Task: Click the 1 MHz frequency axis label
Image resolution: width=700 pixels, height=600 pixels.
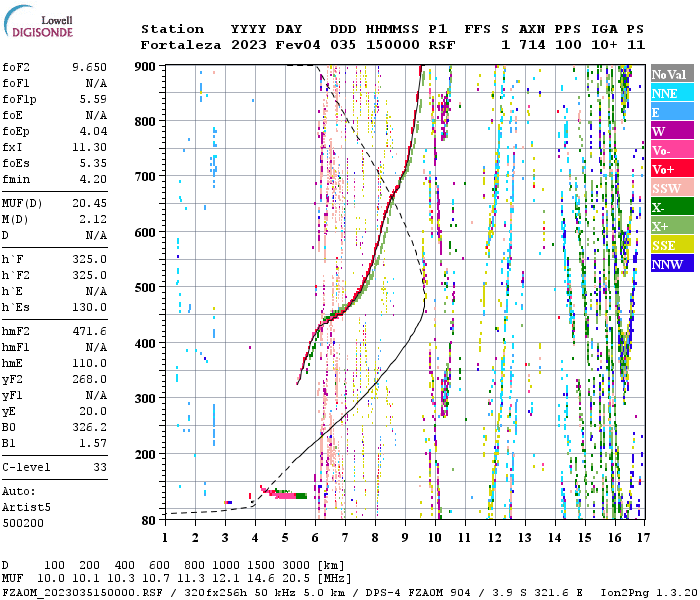Action: coord(165,538)
